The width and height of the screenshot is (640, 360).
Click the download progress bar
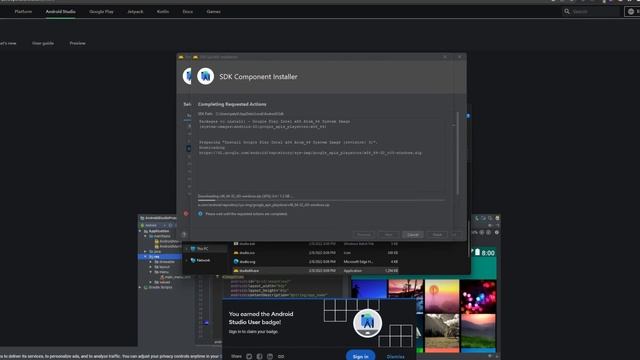321,200
